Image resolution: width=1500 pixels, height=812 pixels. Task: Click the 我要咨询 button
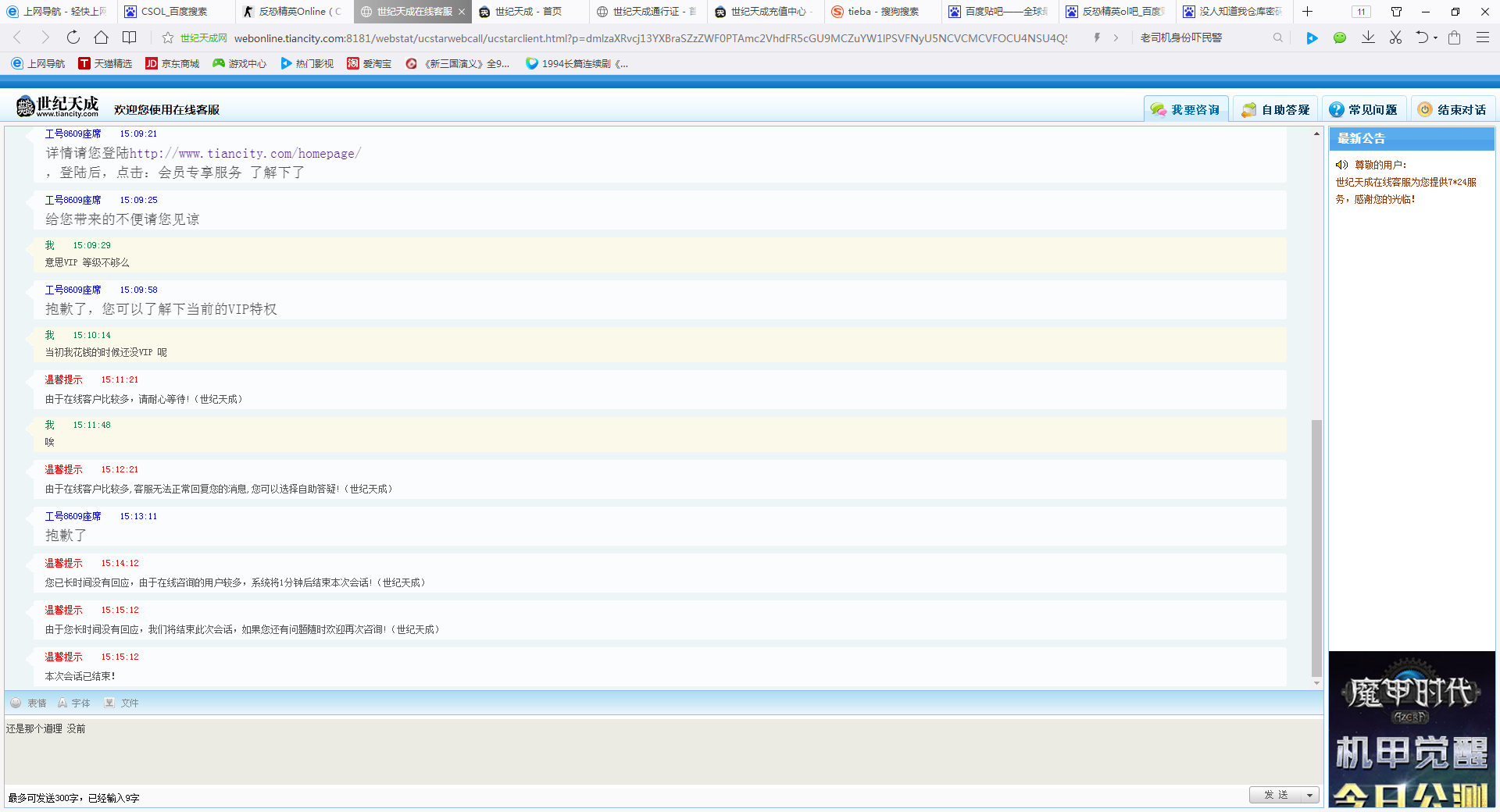[x=1186, y=109]
